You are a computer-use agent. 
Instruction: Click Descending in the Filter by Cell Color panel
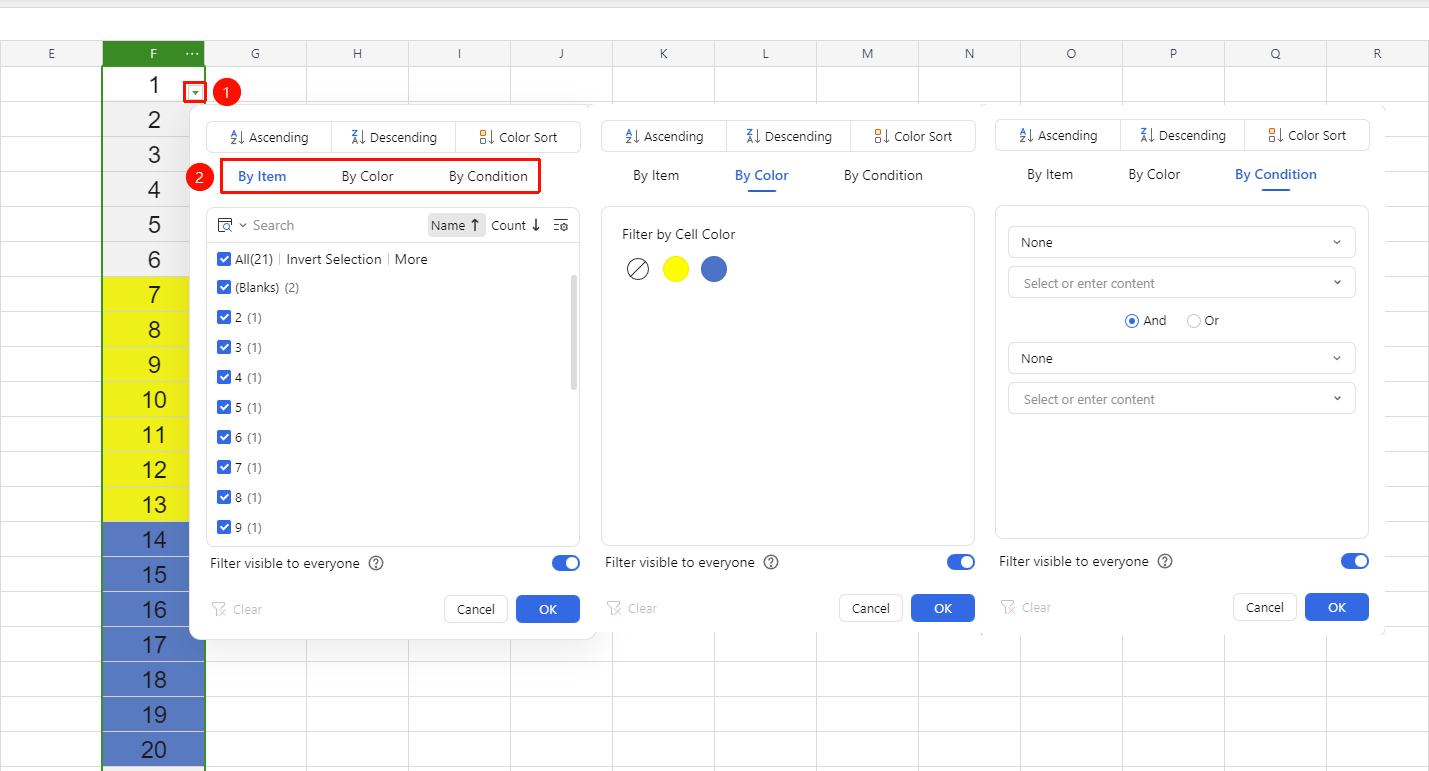(x=788, y=136)
